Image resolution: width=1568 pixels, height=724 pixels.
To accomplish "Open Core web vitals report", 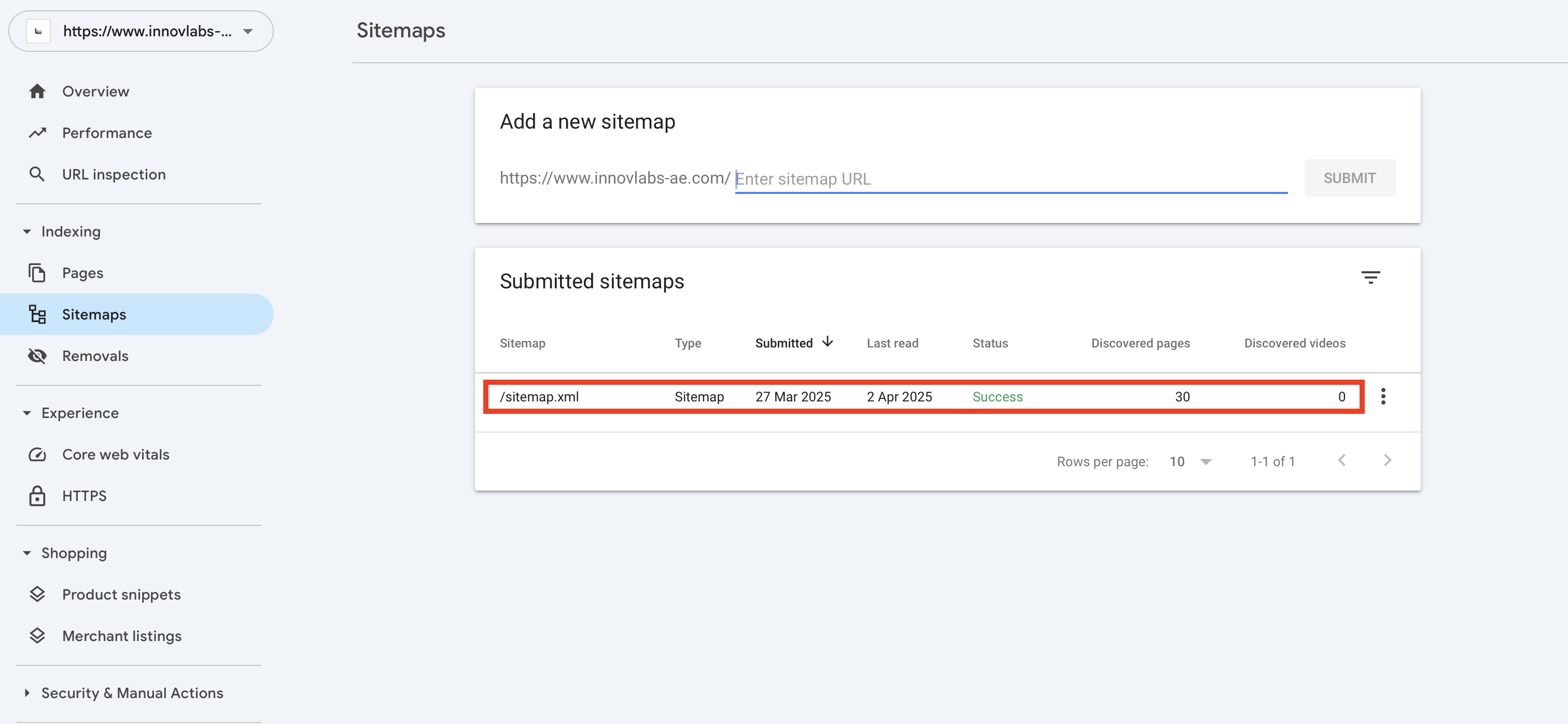I will click(x=116, y=454).
